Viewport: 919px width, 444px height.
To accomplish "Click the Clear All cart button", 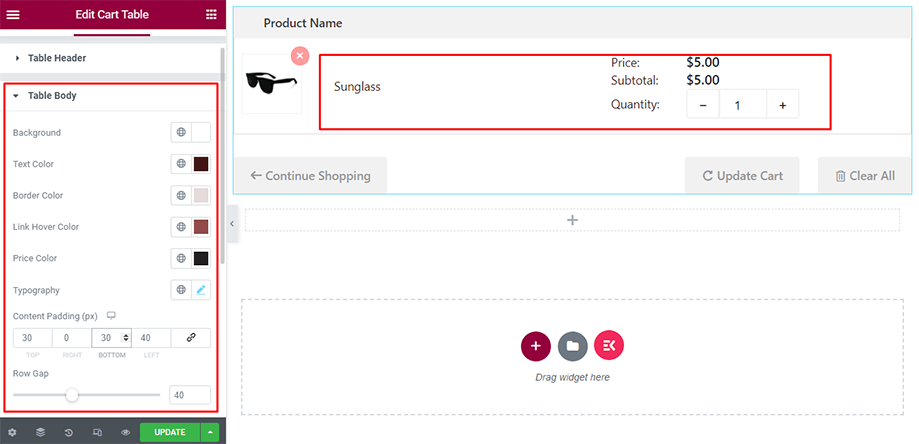I will [865, 176].
